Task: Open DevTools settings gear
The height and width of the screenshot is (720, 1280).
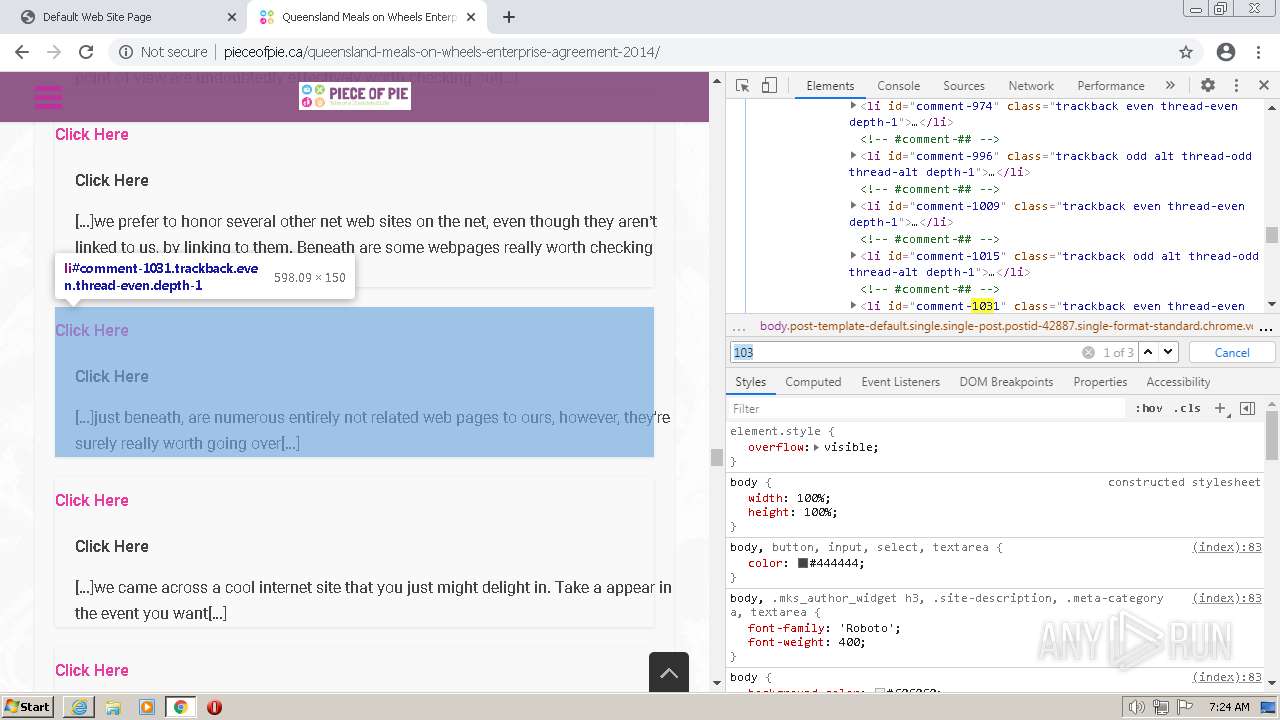Action: tap(1208, 86)
